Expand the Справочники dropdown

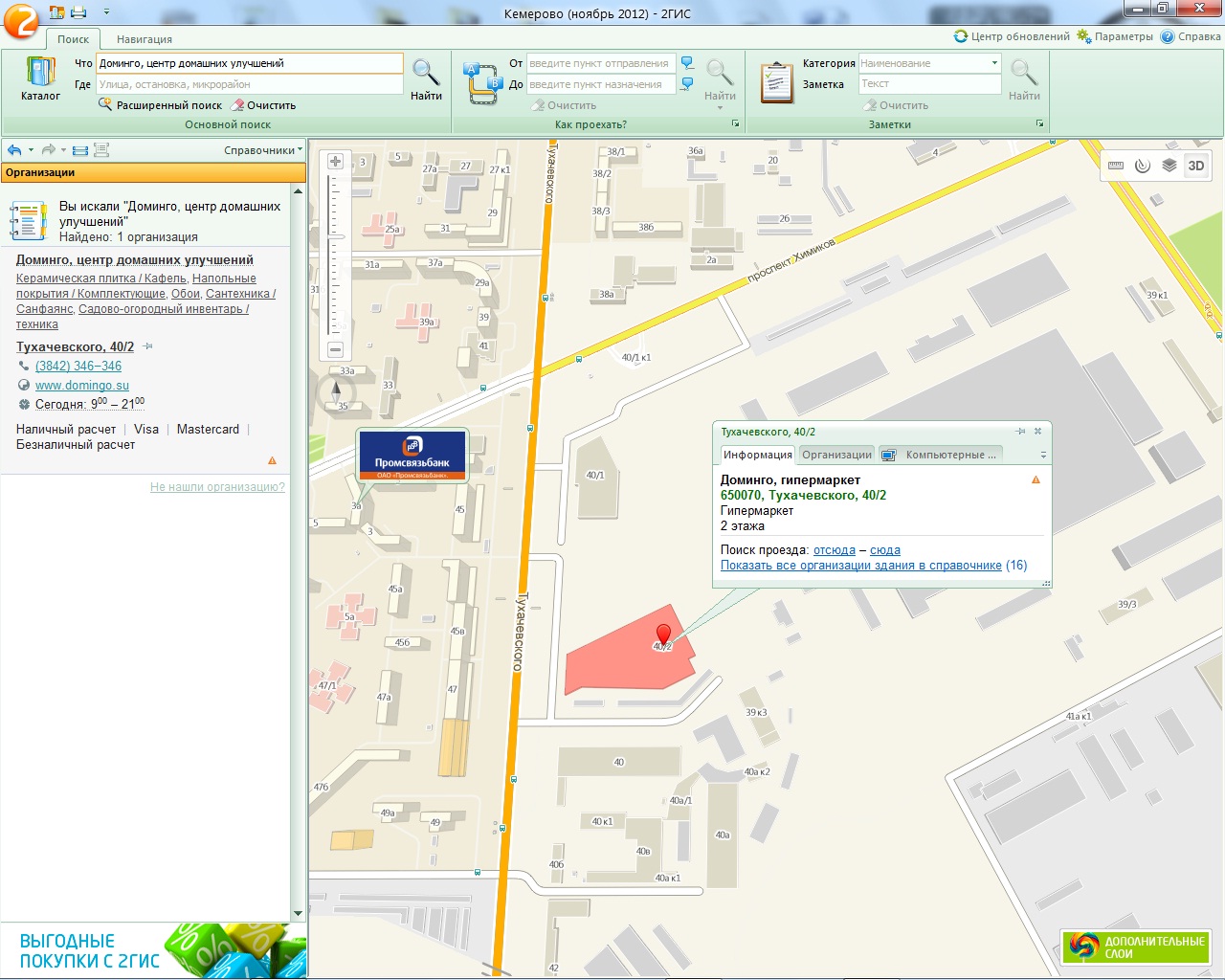(x=263, y=150)
